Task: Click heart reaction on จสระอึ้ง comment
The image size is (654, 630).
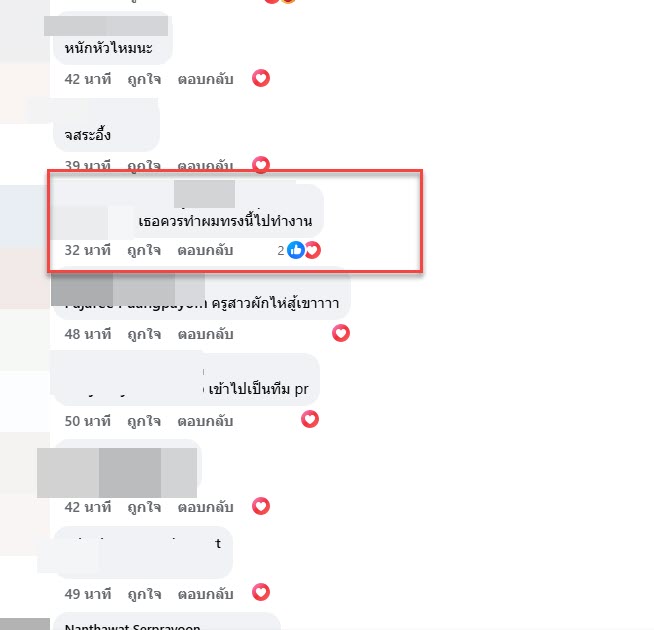Action: point(261,164)
